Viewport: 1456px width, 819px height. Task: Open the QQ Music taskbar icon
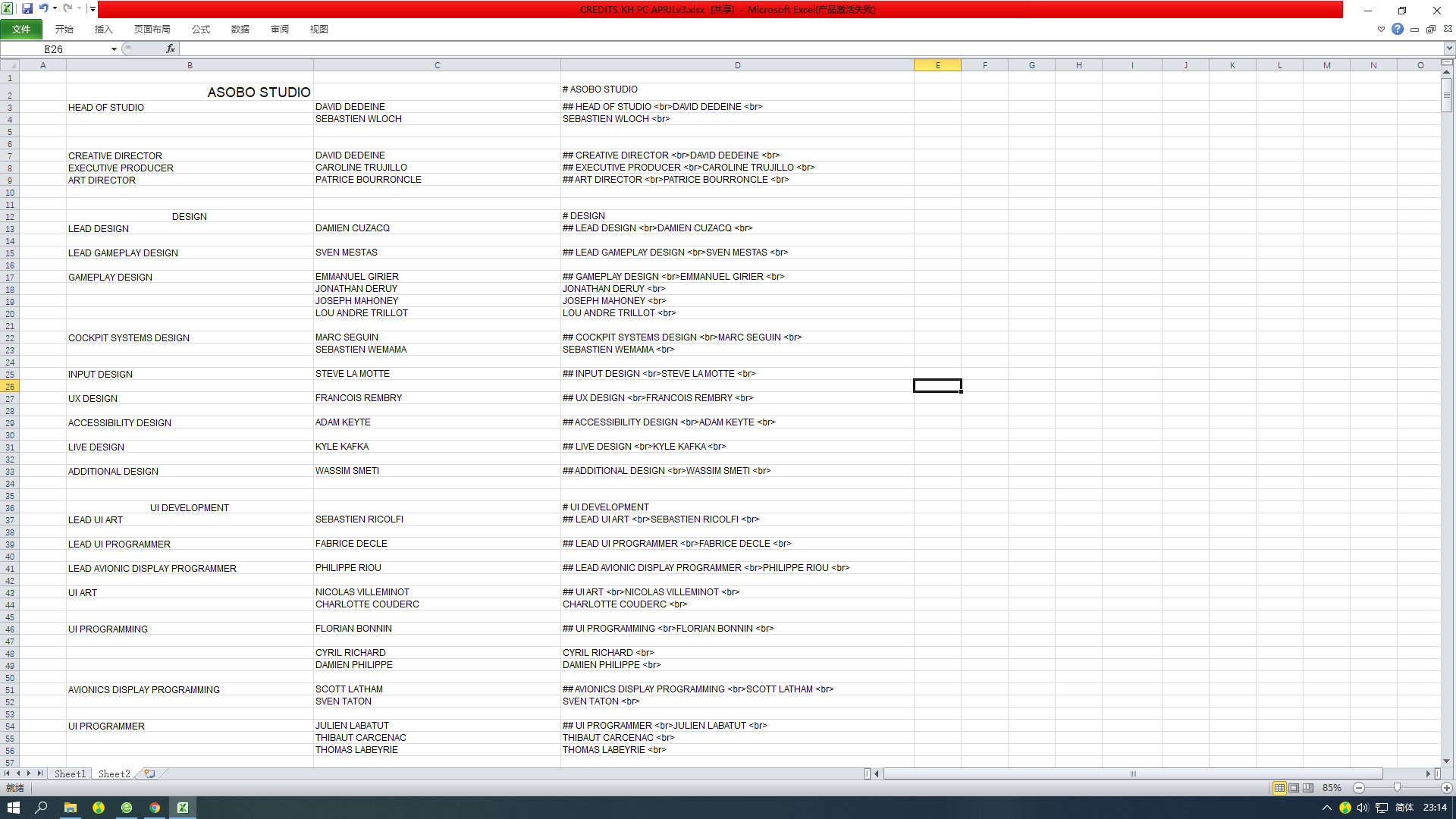(x=98, y=808)
